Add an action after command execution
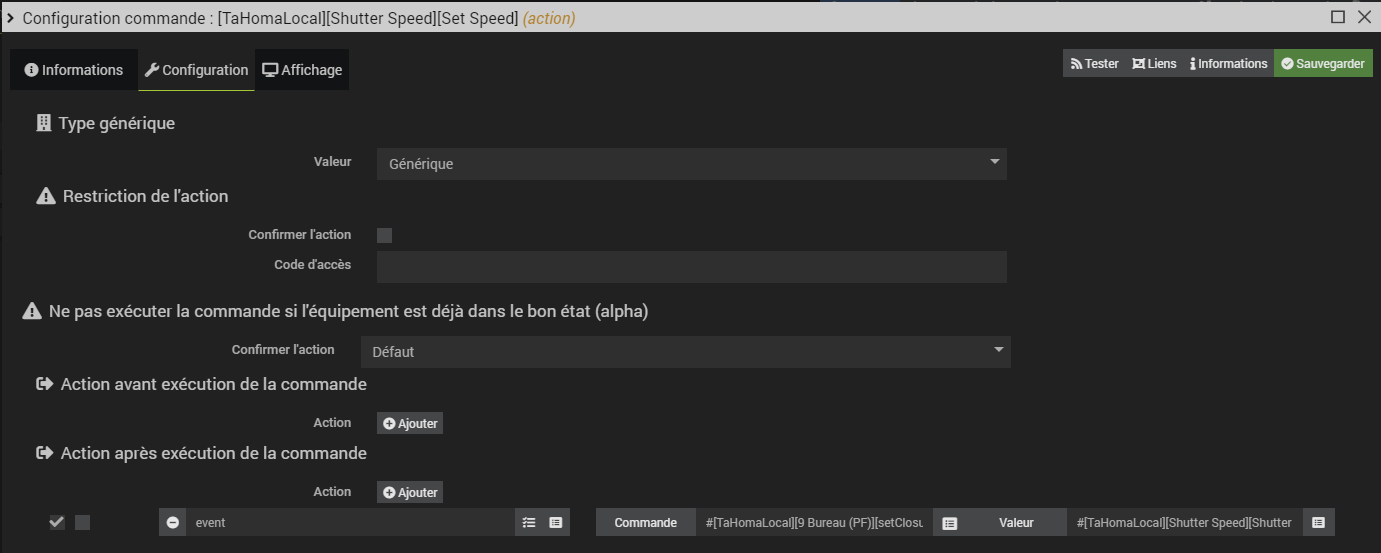This screenshot has height=553, width=1381. coord(410,492)
